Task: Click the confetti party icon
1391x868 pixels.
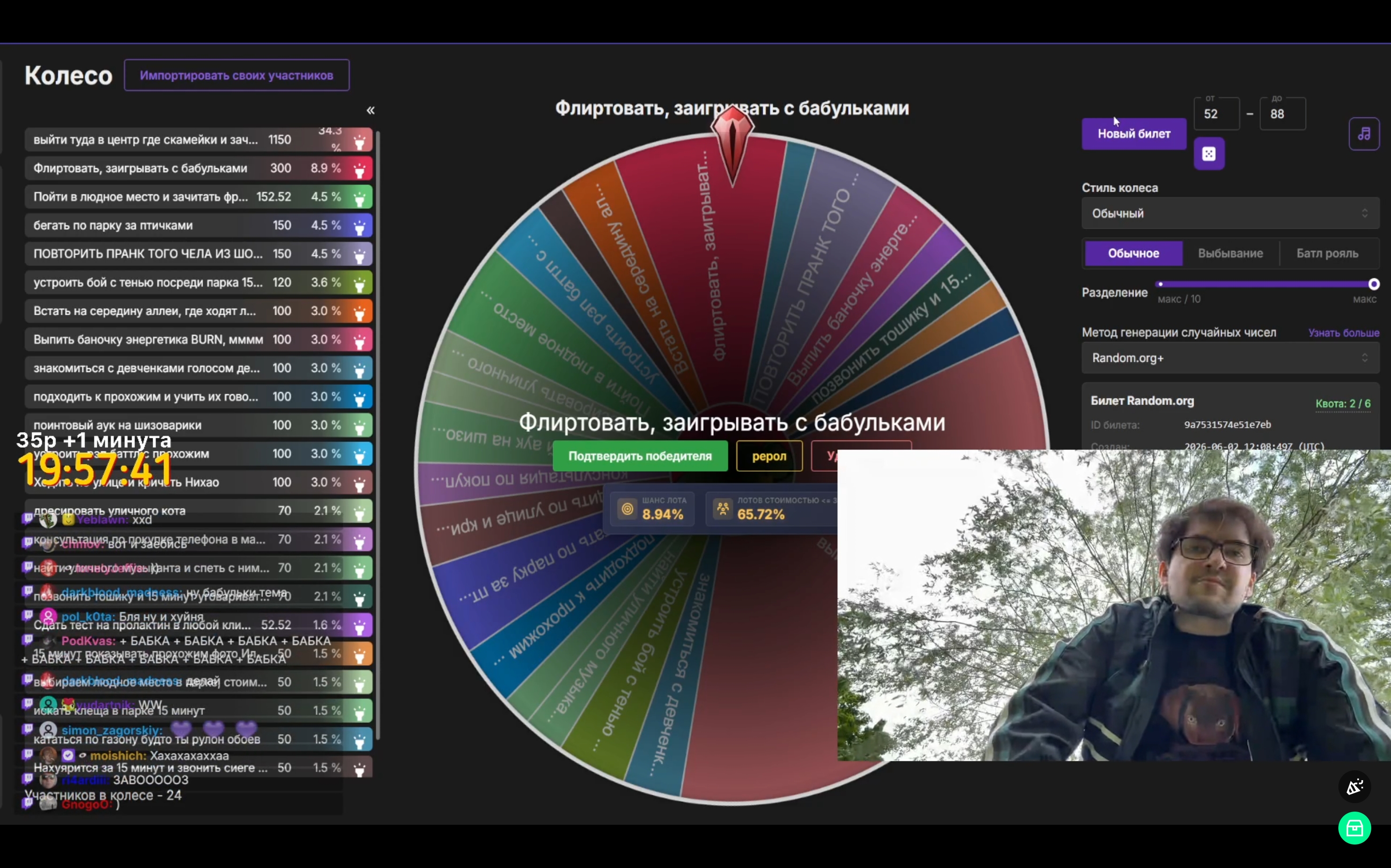Action: coord(1355,786)
